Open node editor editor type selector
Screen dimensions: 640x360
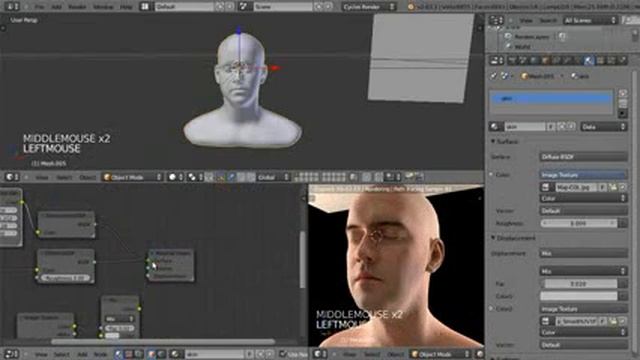(11, 354)
